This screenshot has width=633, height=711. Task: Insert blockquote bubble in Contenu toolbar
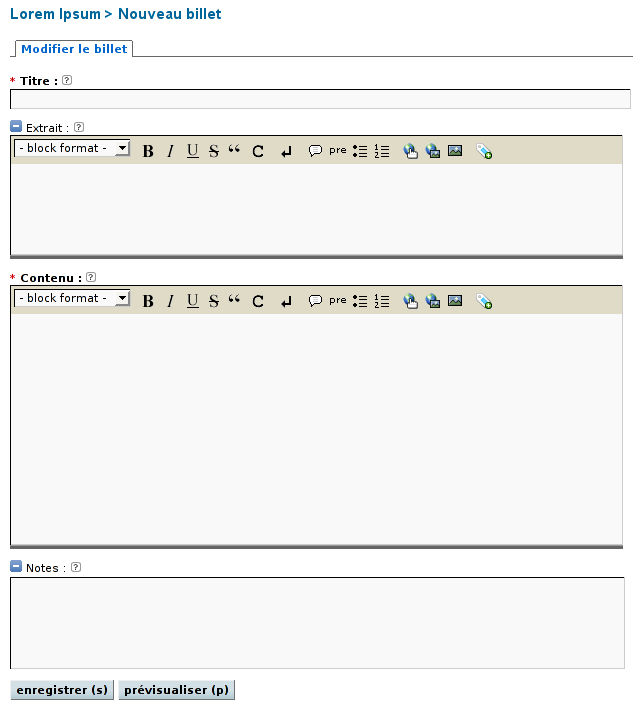click(315, 301)
